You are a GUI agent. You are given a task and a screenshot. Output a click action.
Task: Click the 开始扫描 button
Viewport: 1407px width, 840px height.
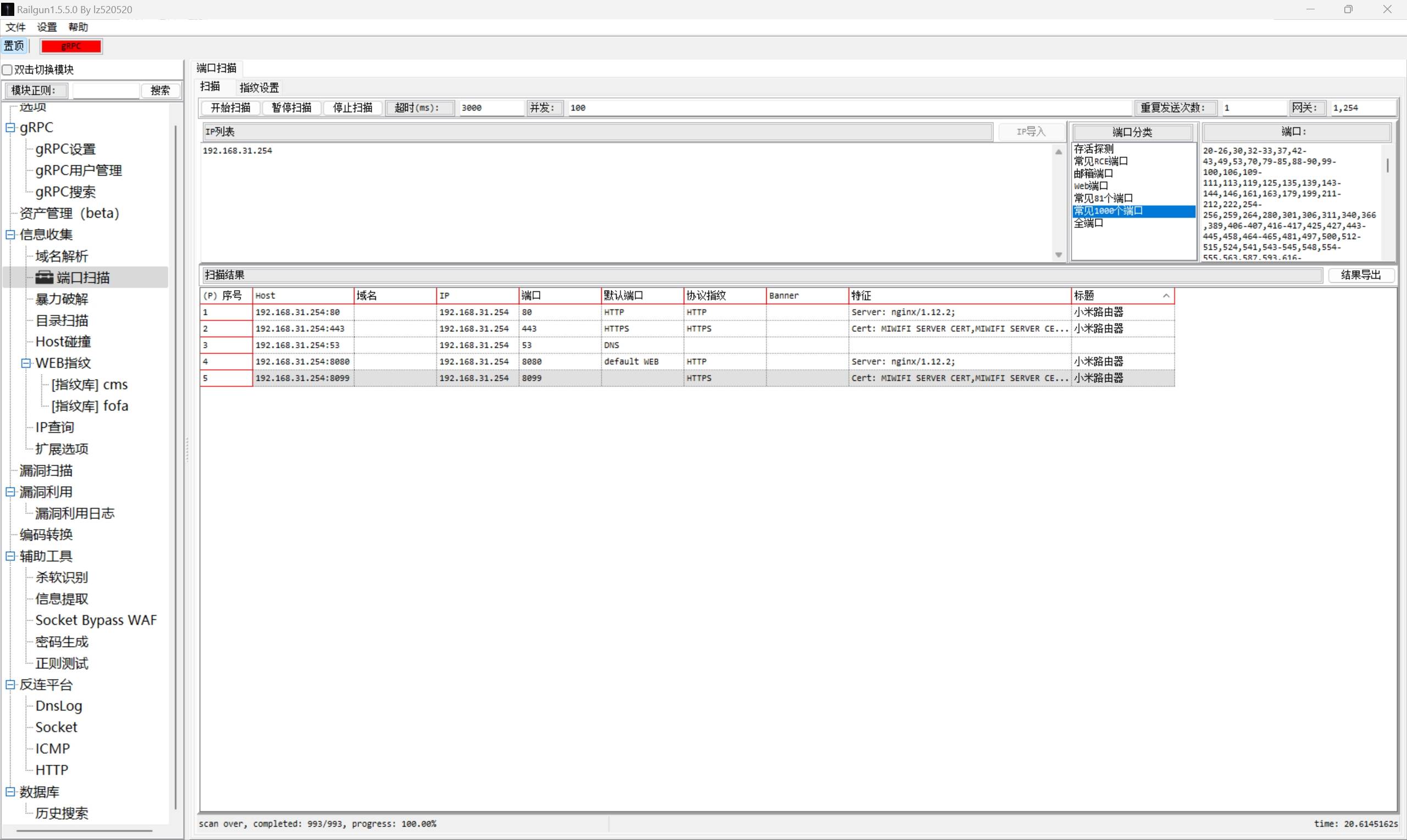point(230,108)
